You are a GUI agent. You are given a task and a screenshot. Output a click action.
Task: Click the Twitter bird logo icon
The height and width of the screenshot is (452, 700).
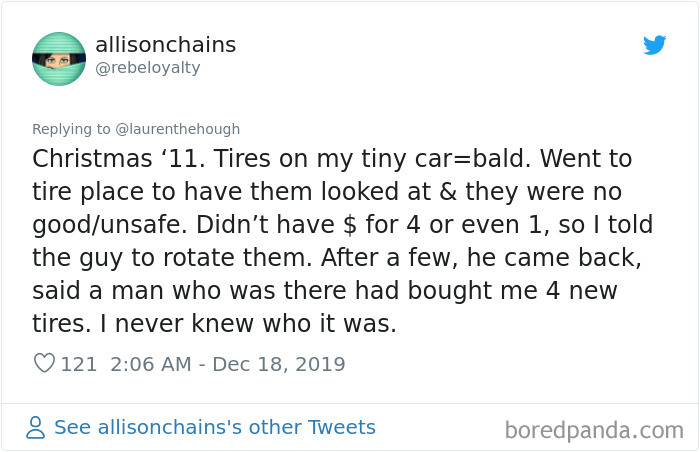coord(654,45)
